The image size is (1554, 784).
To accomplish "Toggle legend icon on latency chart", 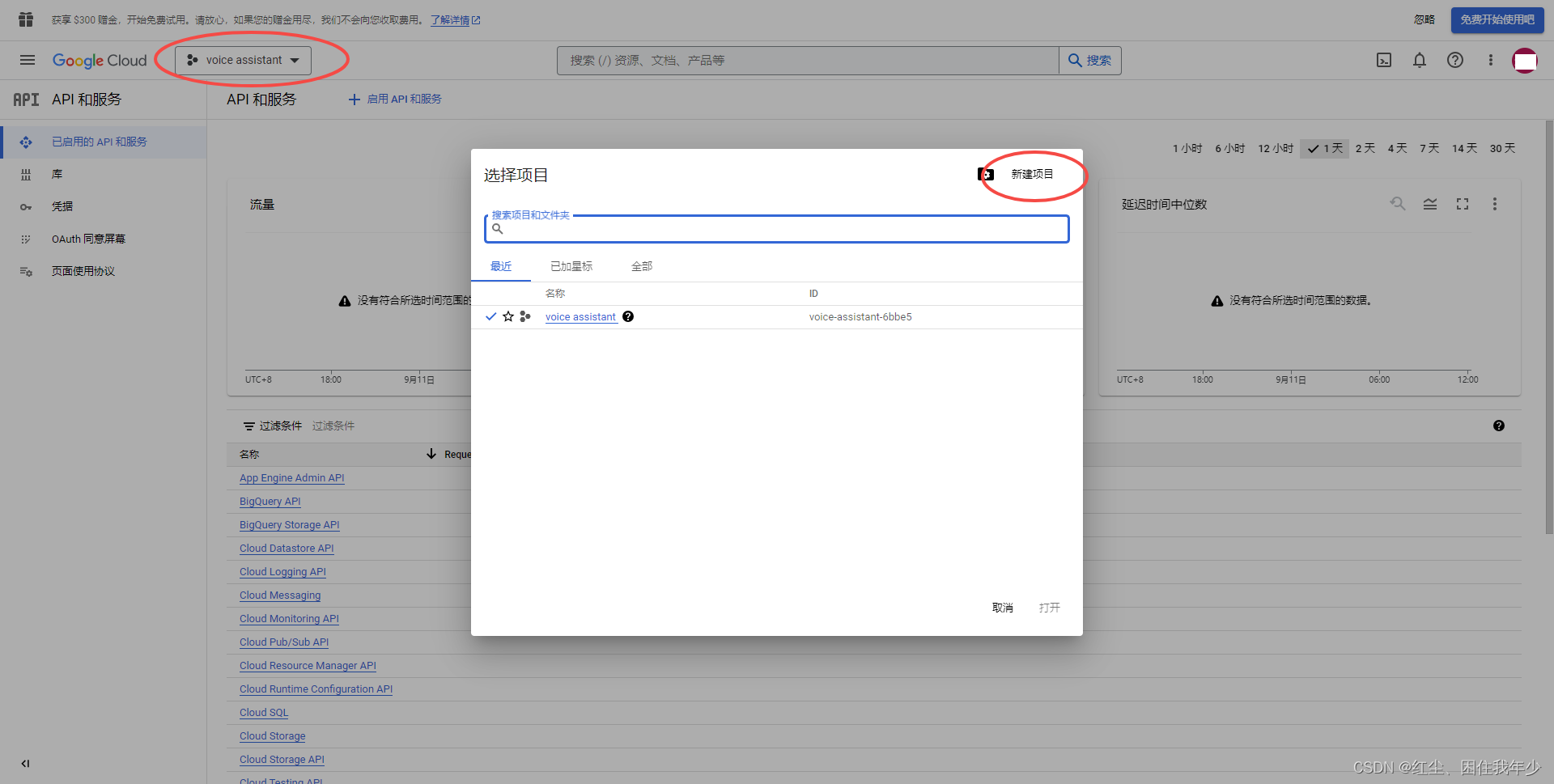I will (1430, 204).
